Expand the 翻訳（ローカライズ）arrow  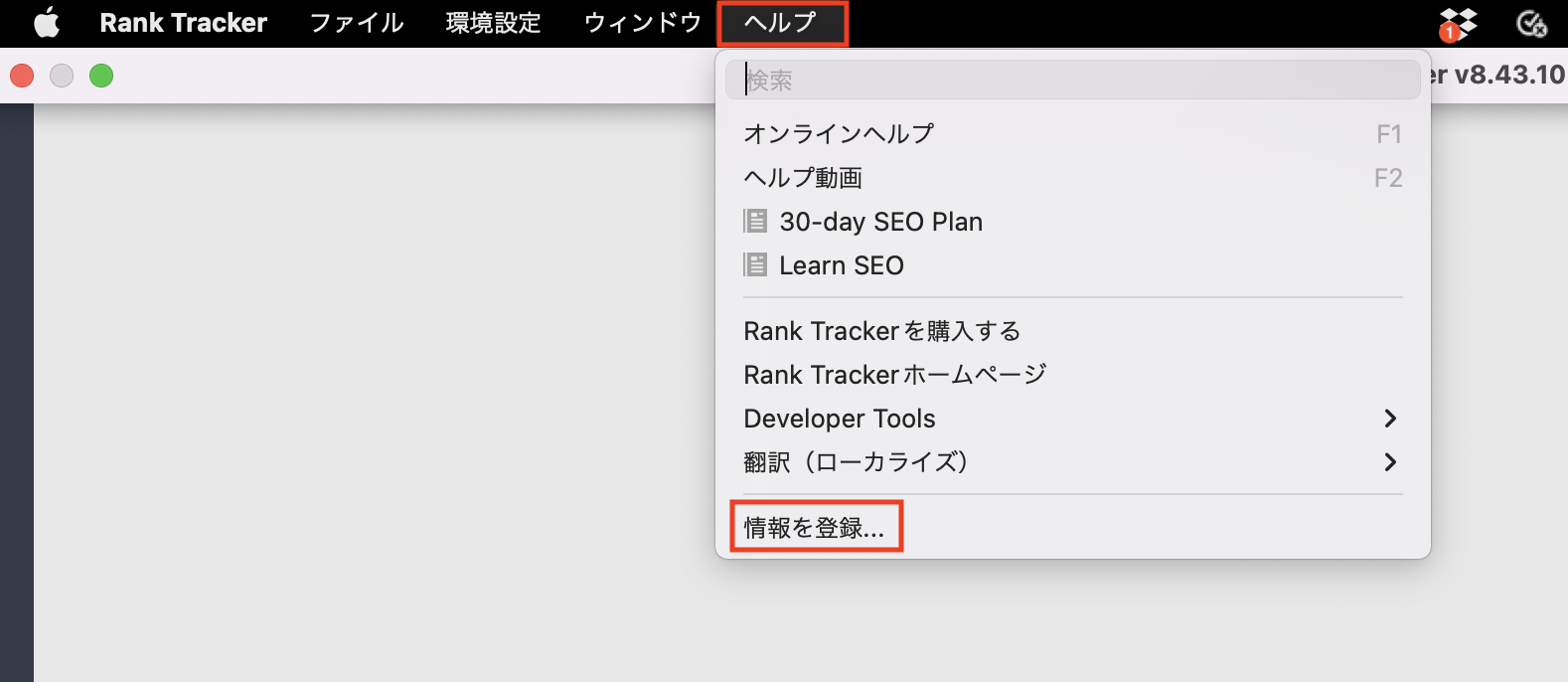coord(1390,462)
